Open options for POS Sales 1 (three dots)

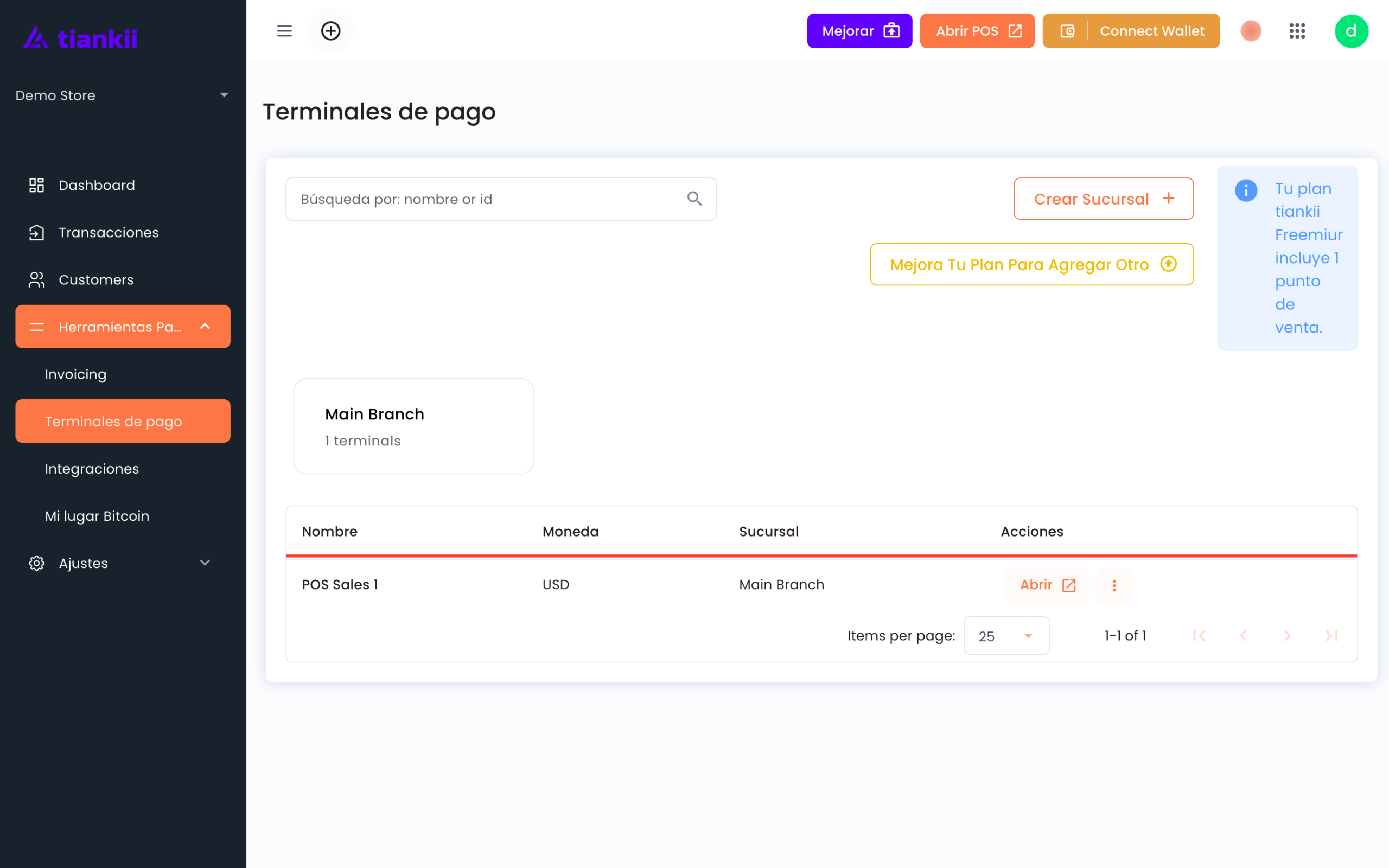point(1114,585)
